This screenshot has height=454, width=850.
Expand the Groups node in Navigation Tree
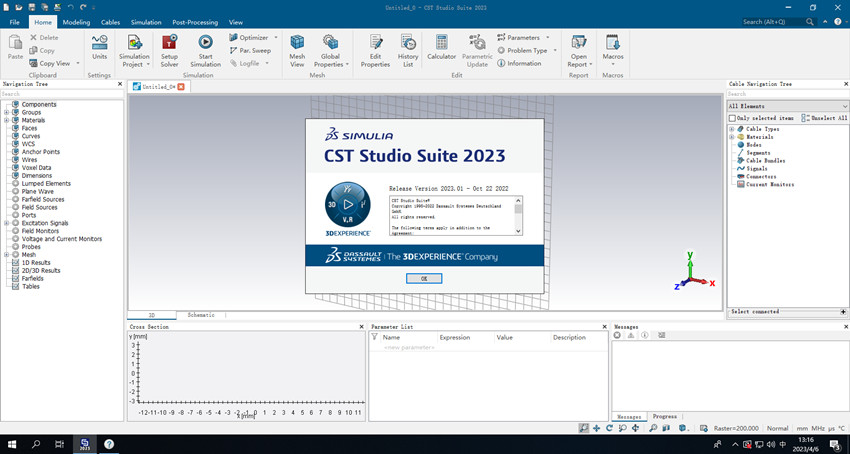[x=6, y=112]
